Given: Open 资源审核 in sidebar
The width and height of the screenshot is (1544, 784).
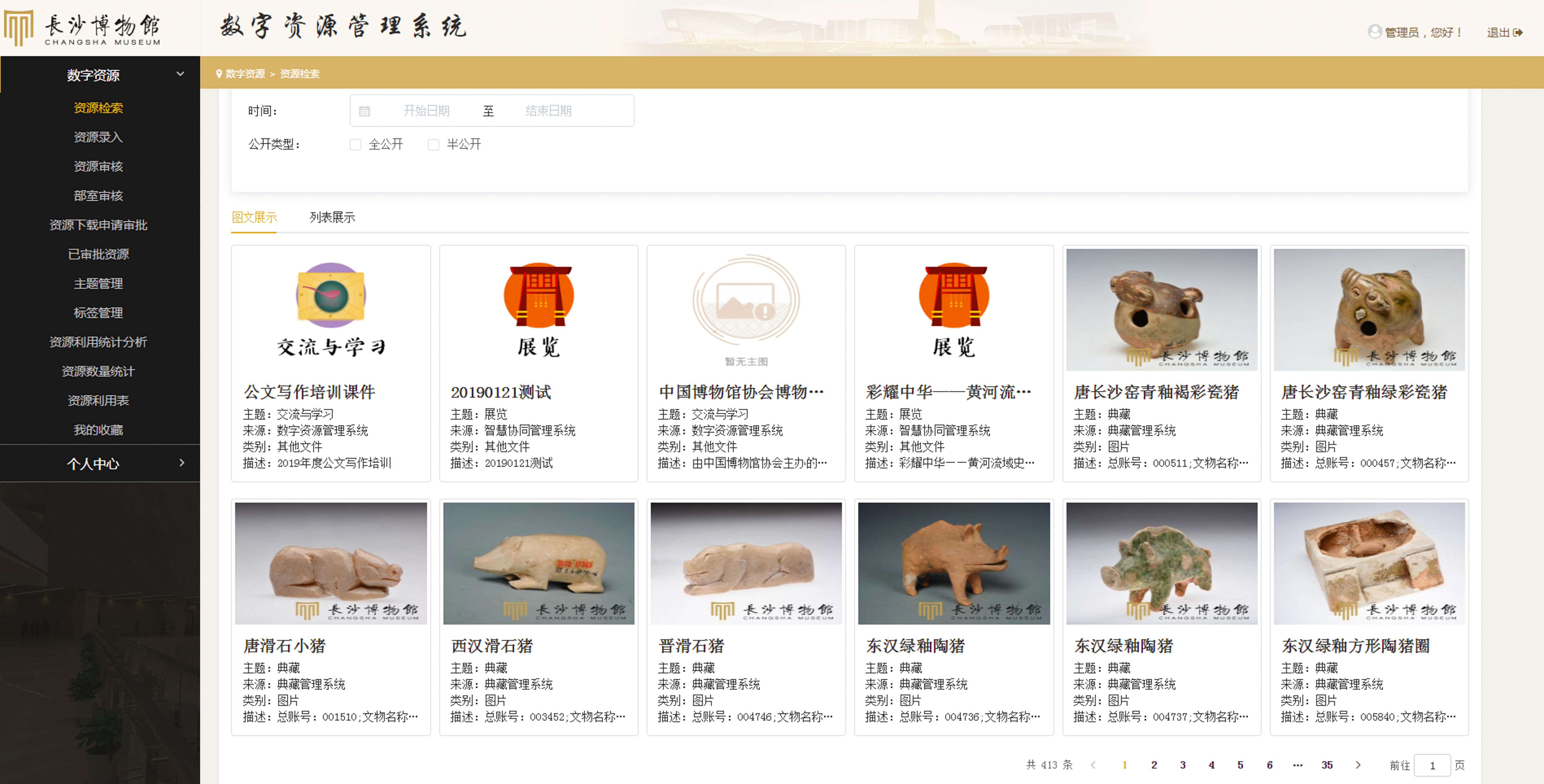Looking at the screenshot, I should [98, 166].
